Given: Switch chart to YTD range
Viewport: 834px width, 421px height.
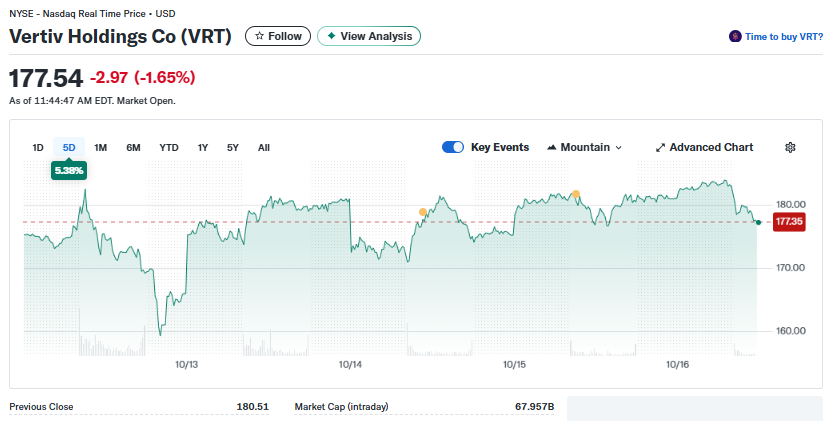Looking at the screenshot, I should point(169,147).
